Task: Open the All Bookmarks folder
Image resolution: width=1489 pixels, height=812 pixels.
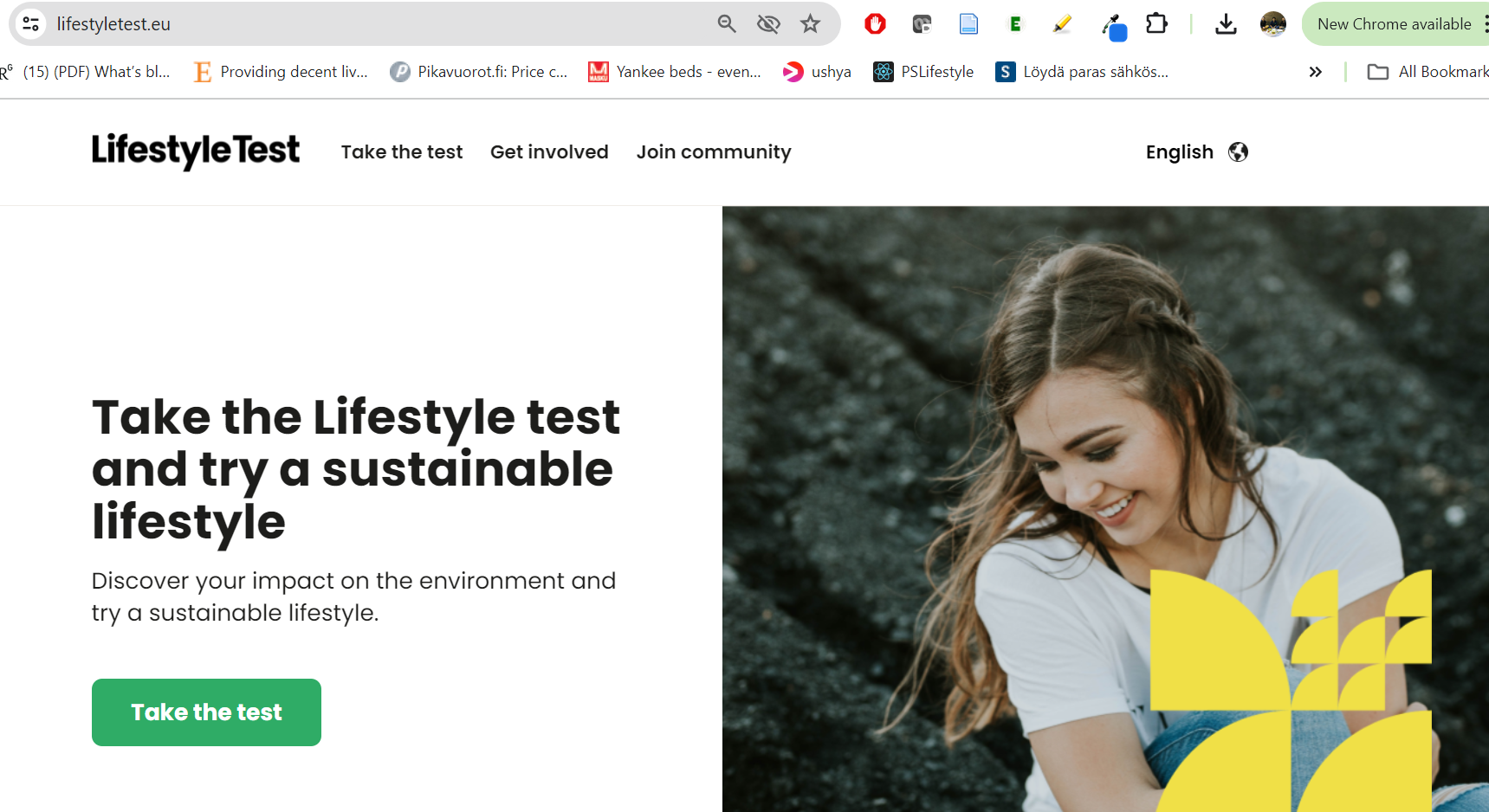Action: [x=1427, y=72]
